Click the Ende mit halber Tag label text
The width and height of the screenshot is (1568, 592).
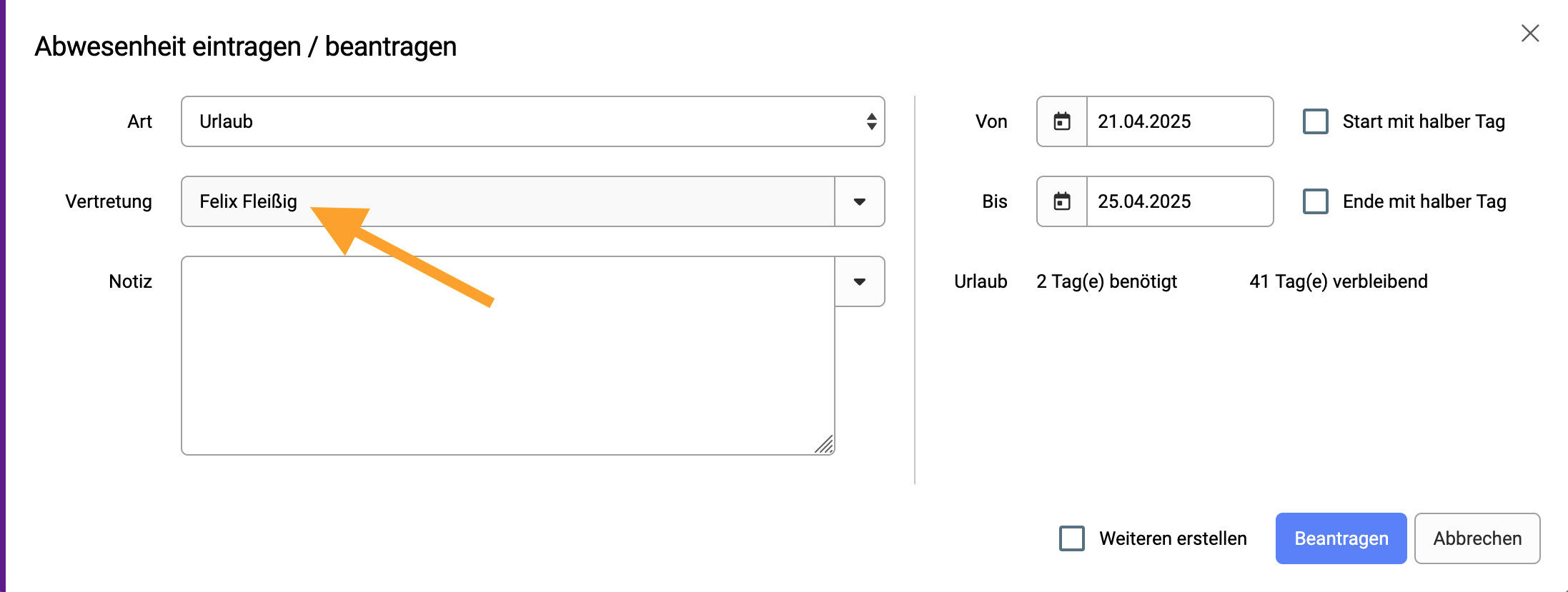tap(1424, 201)
